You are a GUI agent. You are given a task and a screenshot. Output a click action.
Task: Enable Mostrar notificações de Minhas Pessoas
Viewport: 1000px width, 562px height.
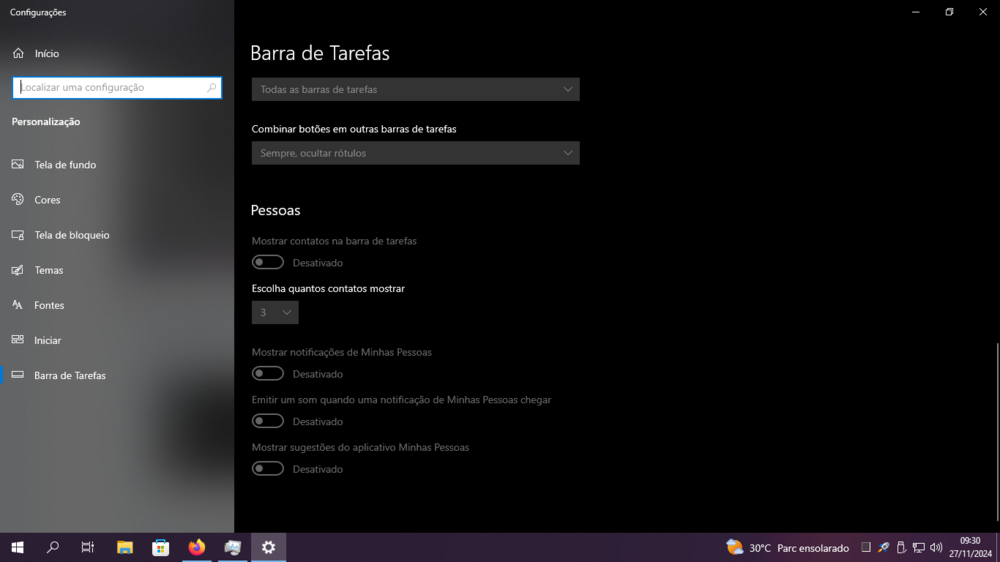coord(268,373)
